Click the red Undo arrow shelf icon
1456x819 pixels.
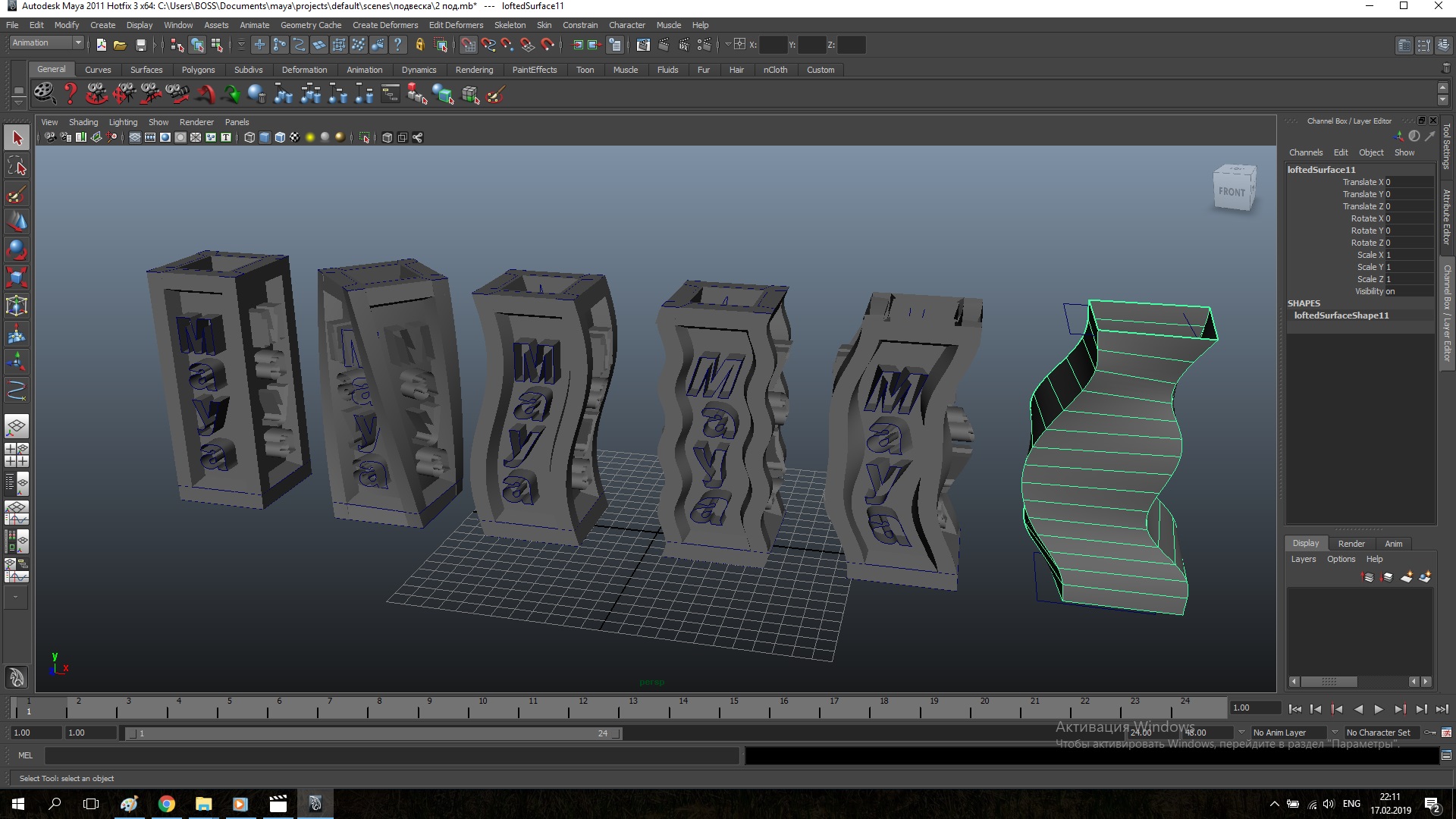click(205, 94)
